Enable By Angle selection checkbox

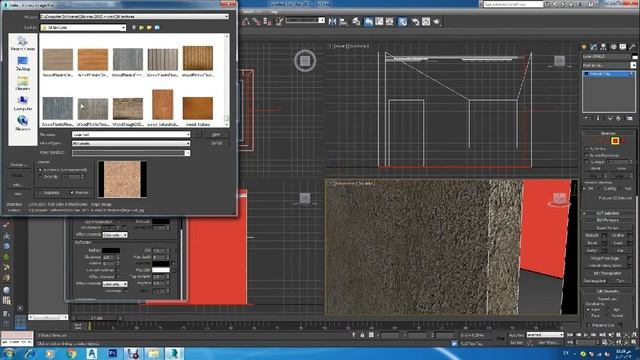pyautogui.click(x=587, y=162)
